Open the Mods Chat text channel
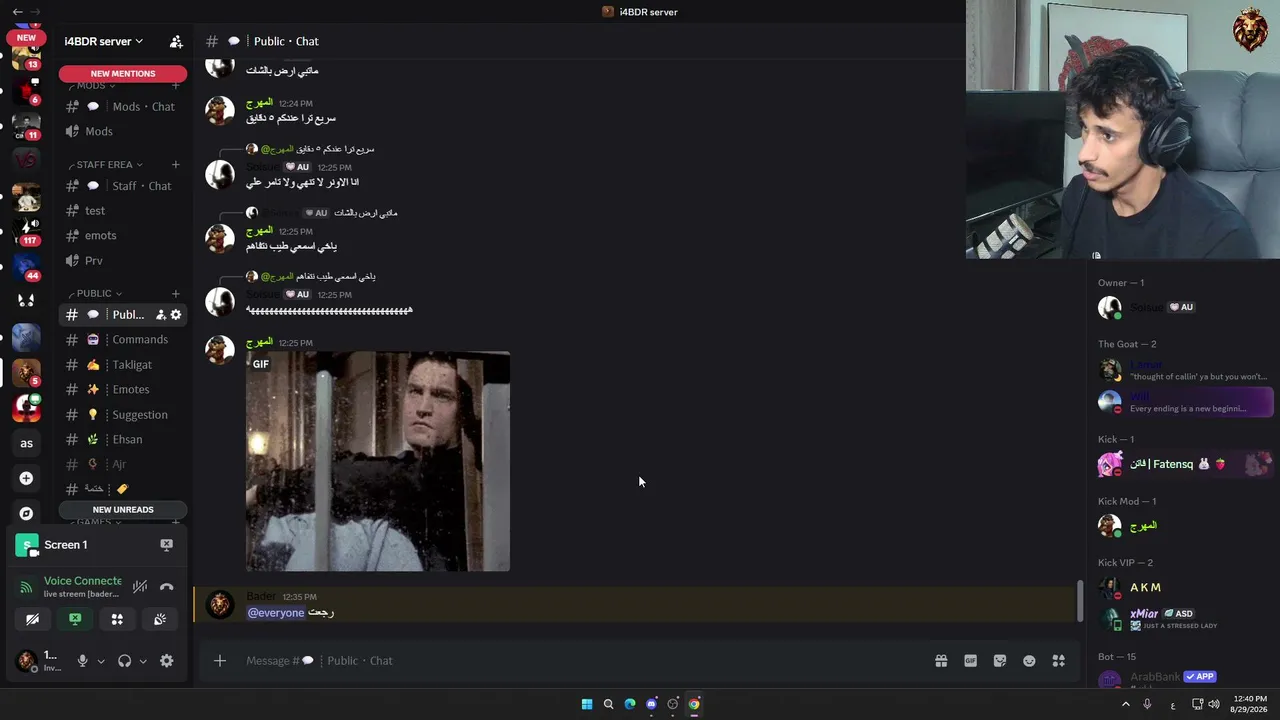This screenshot has height=720, width=1280. 123,107
